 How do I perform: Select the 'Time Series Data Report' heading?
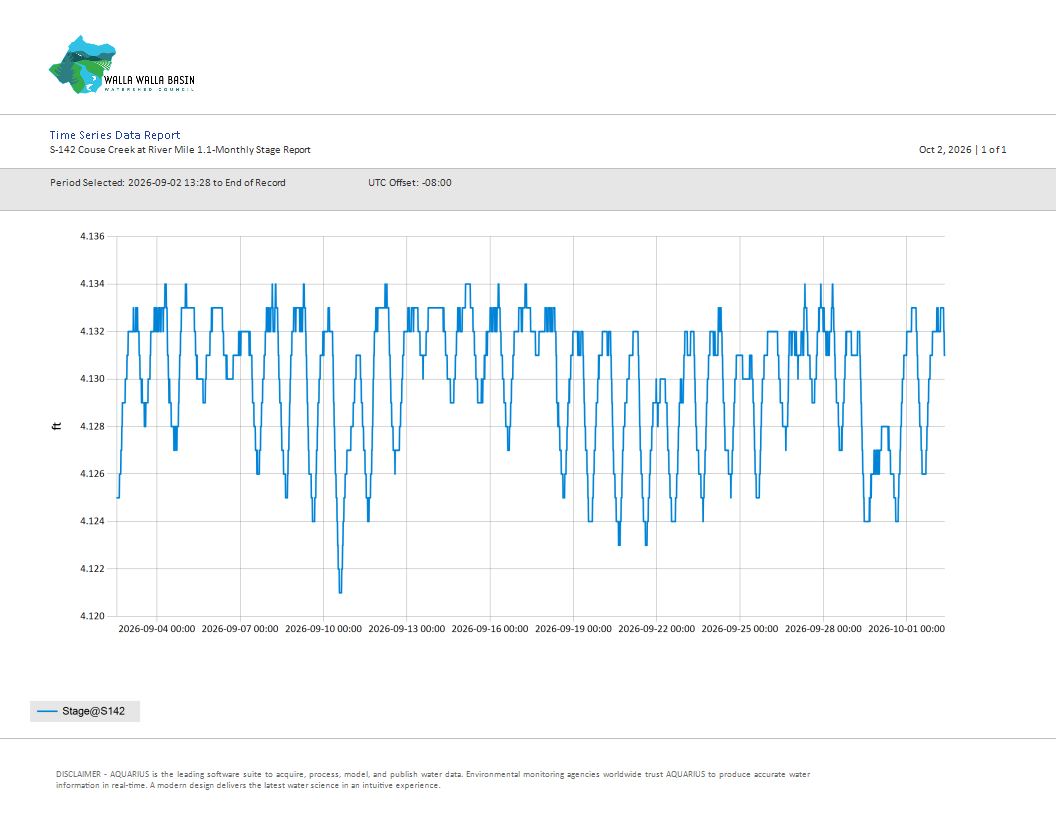click(115, 135)
